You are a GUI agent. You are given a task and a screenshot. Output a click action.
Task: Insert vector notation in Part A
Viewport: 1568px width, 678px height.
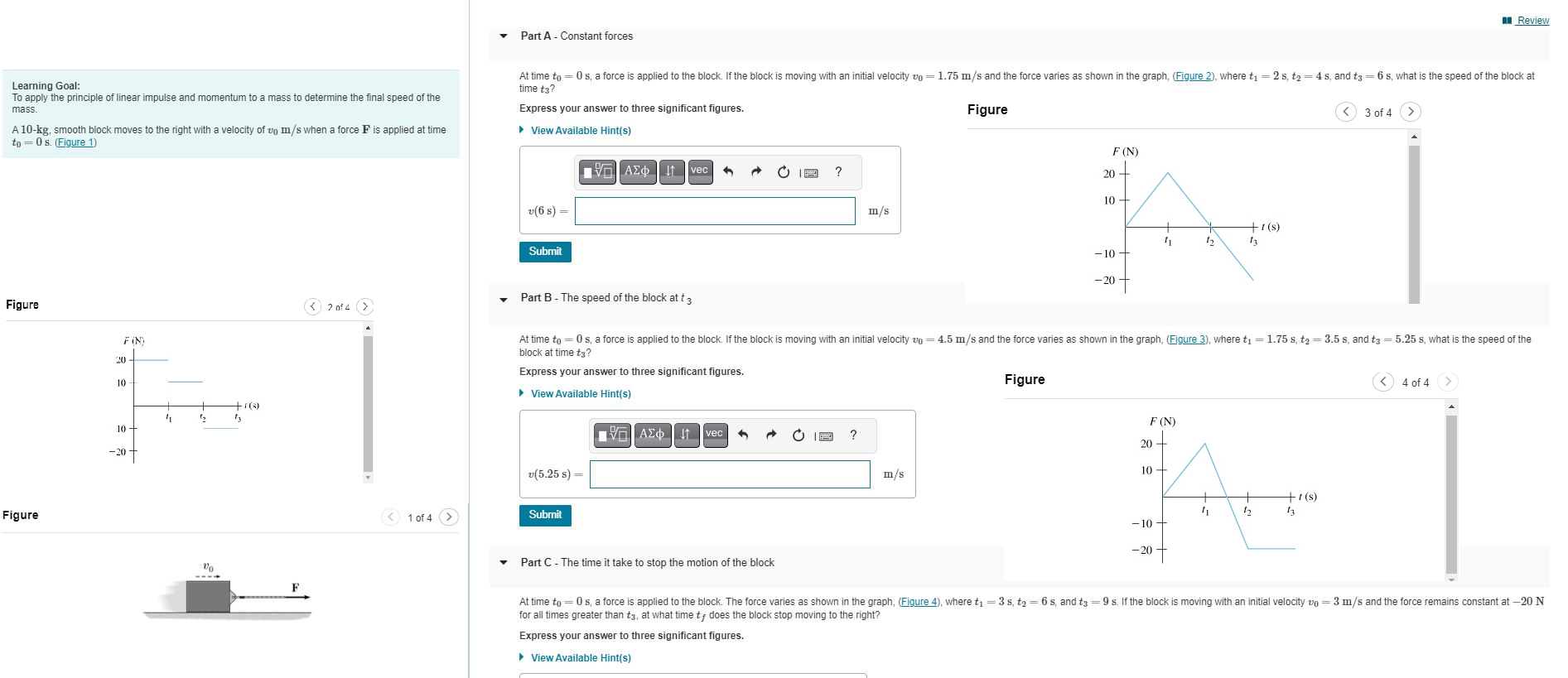(700, 171)
